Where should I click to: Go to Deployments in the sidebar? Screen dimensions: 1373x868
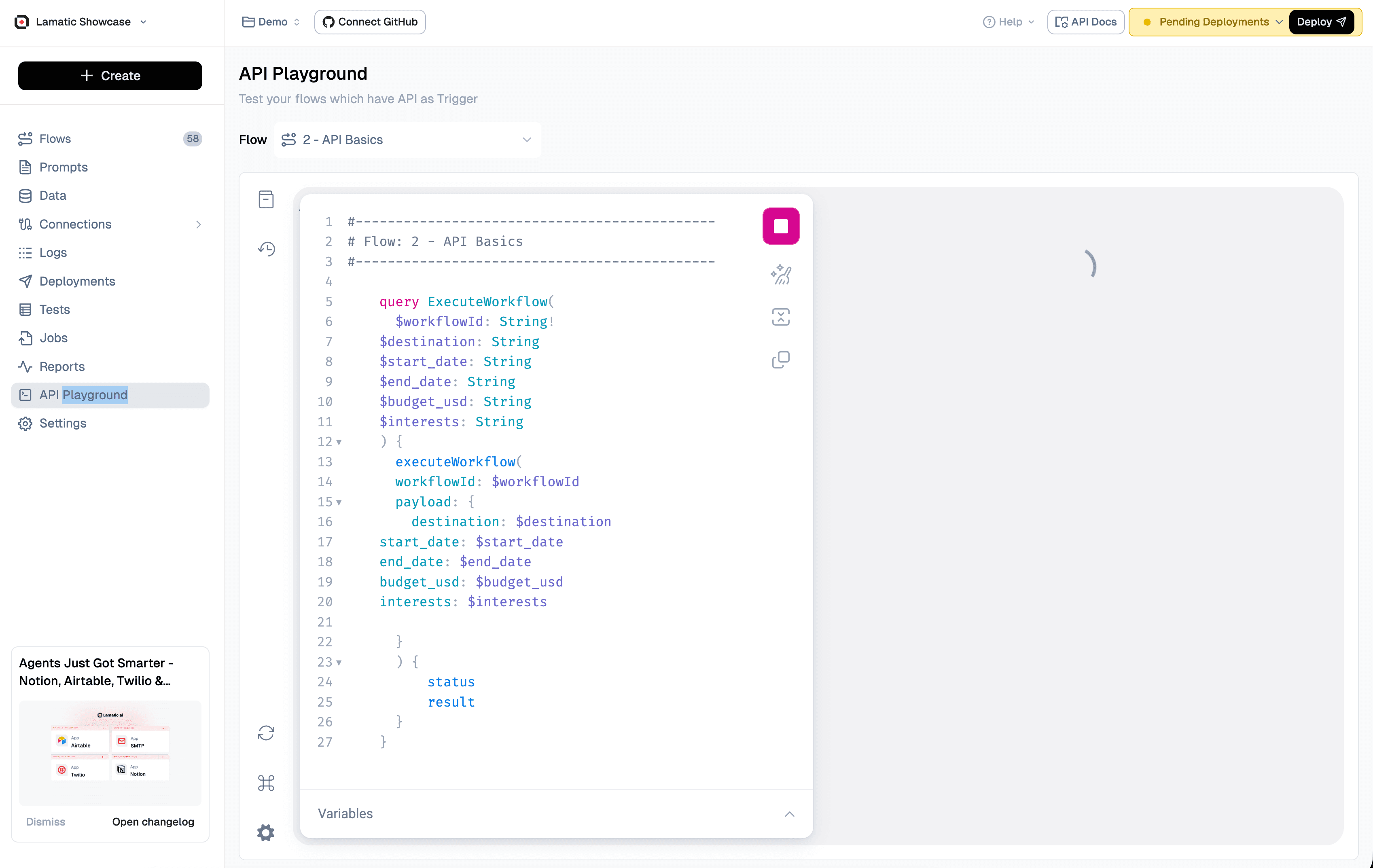pos(77,281)
